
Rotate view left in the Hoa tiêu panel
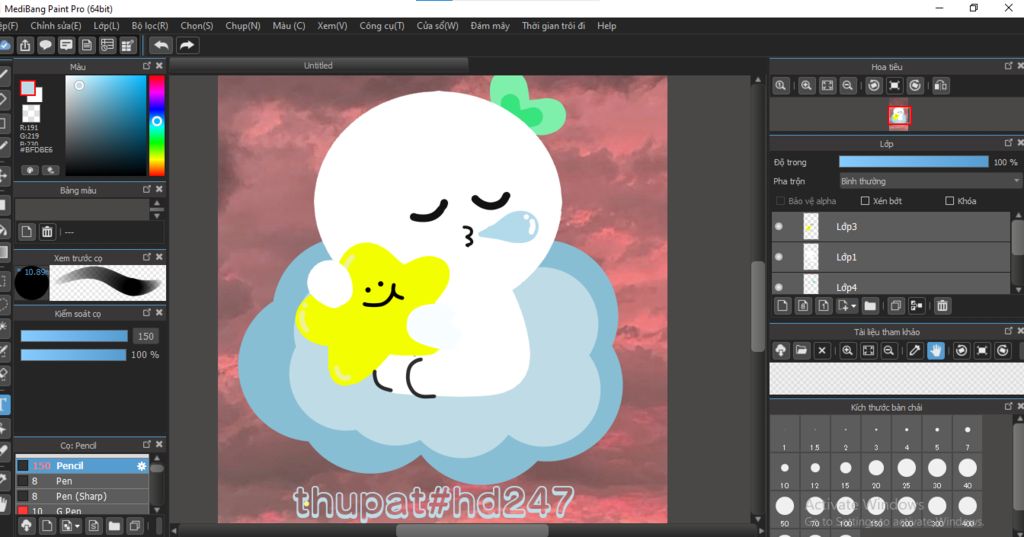coord(874,86)
